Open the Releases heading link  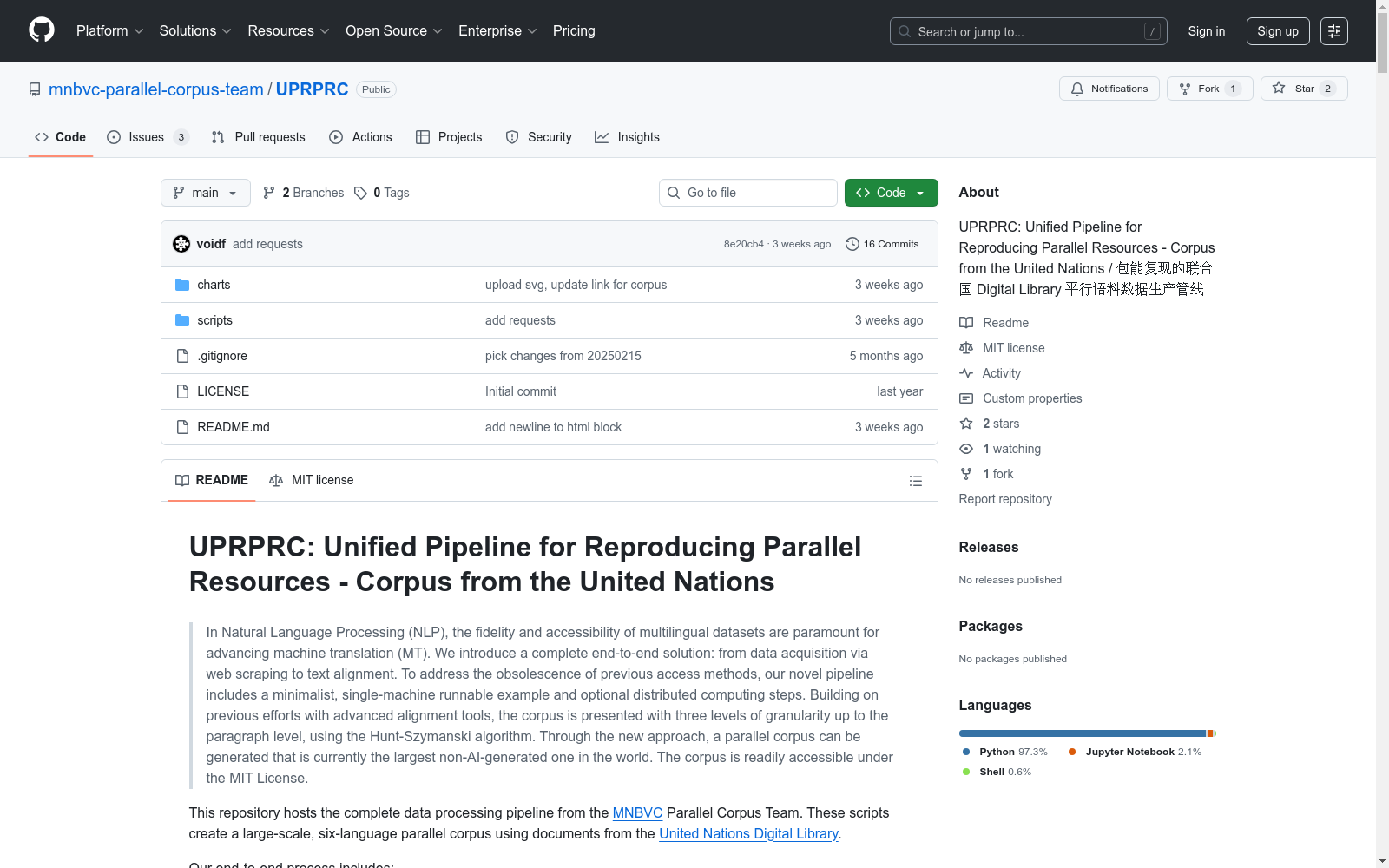989,547
